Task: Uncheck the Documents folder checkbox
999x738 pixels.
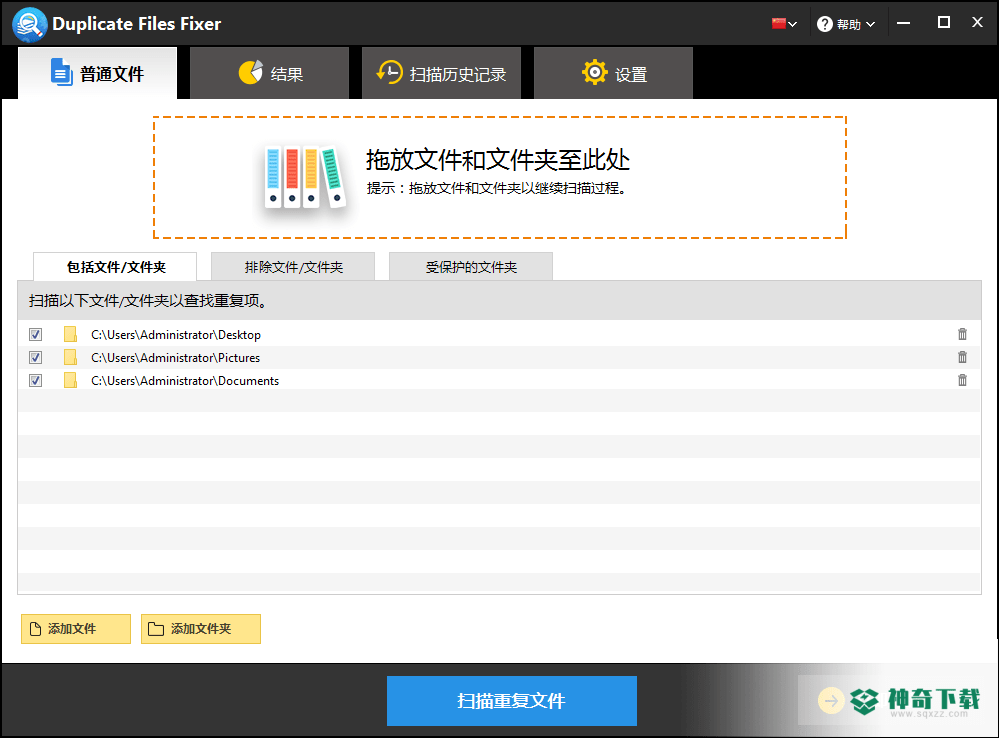Action: 36,380
